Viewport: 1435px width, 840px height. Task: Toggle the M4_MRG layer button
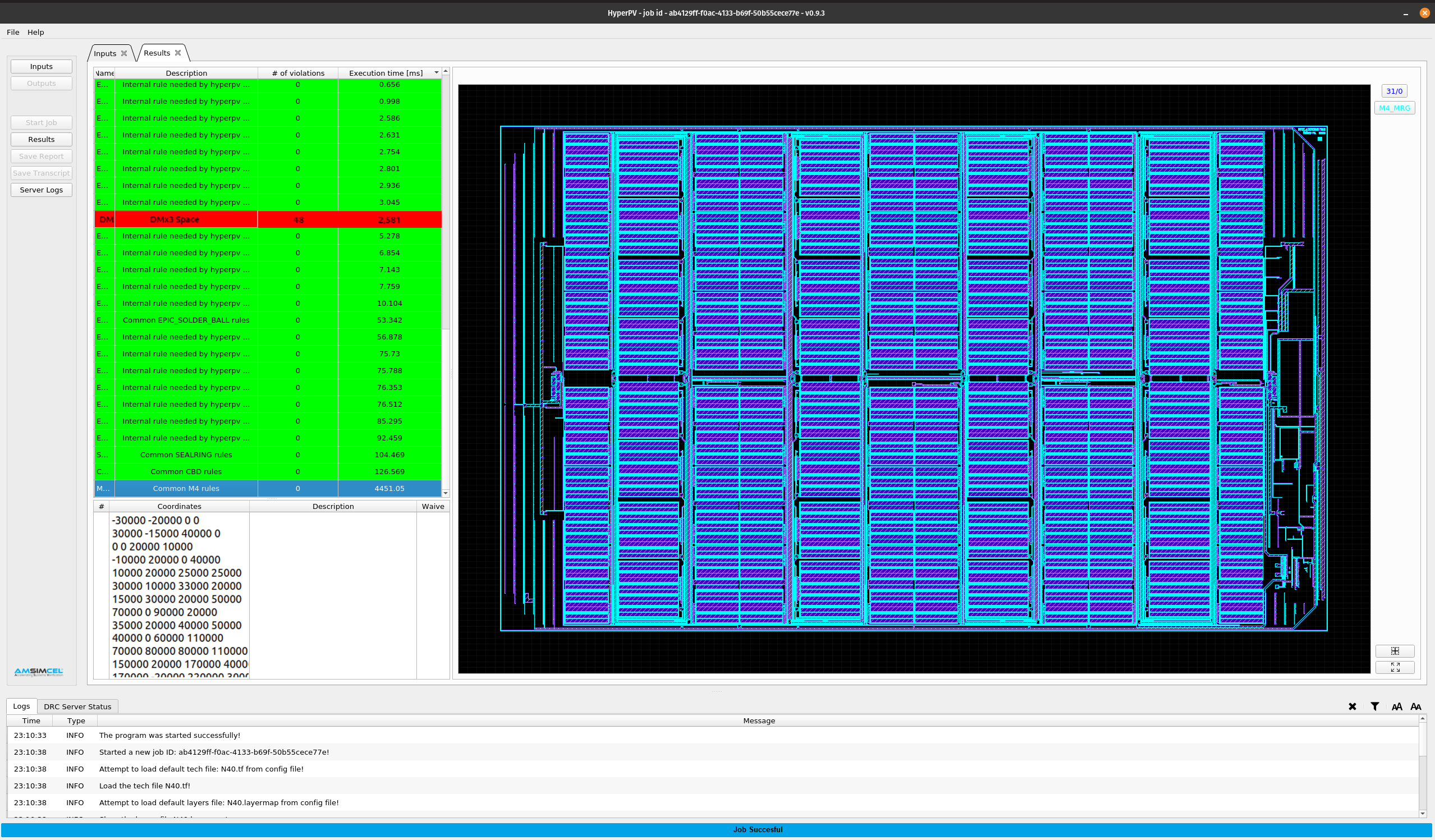[x=1395, y=108]
